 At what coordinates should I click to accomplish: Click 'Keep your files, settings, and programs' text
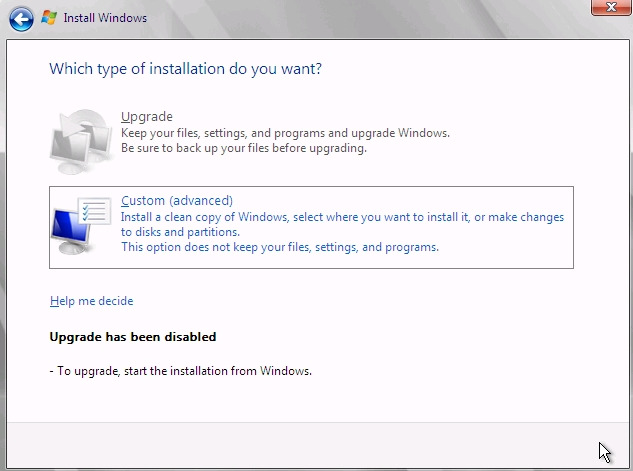coord(285,133)
